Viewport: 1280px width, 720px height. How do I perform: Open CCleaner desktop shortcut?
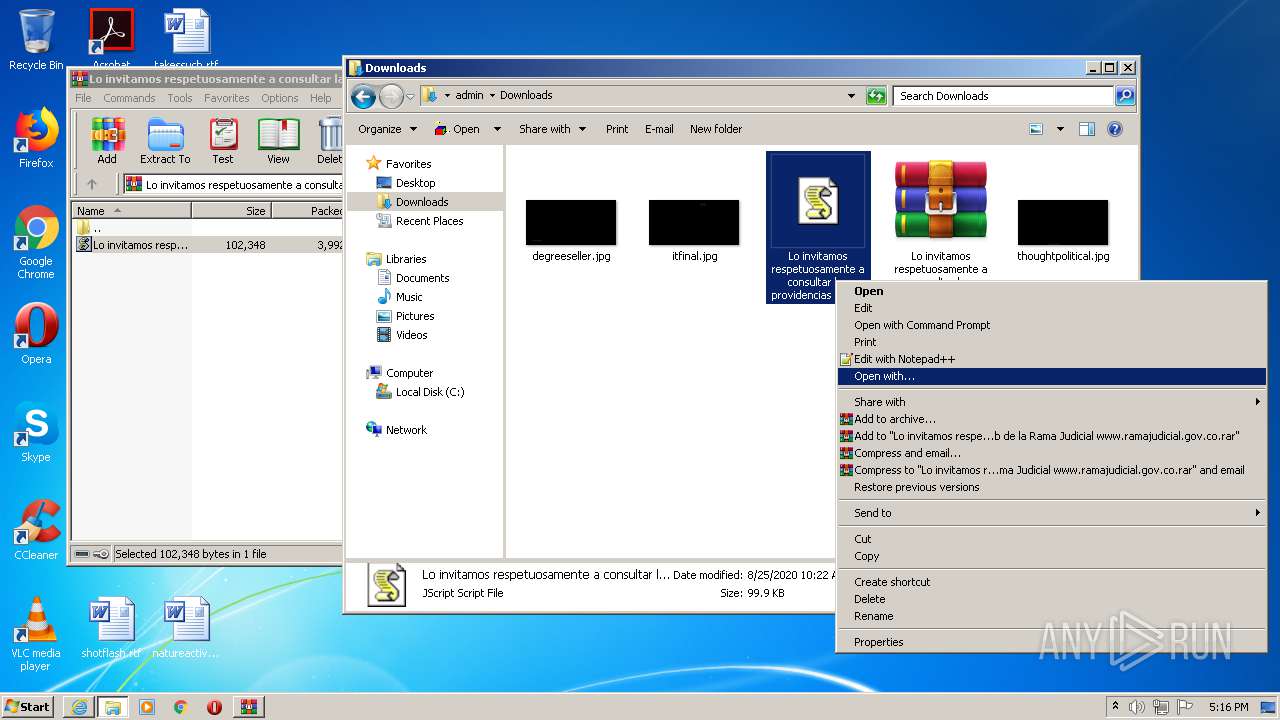36,530
